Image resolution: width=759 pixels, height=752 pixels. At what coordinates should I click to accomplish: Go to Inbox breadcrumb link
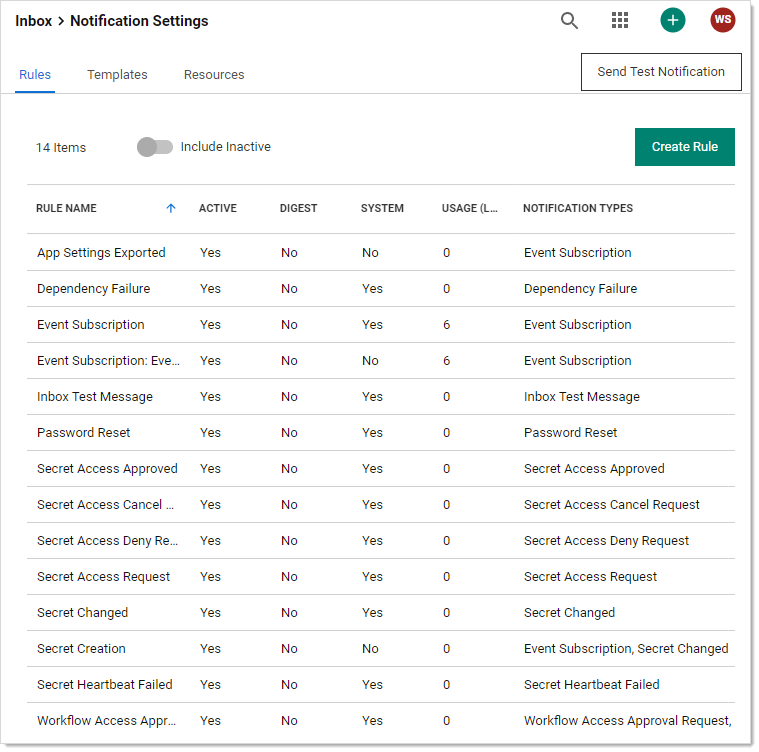pyautogui.click(x=33, y=21)
